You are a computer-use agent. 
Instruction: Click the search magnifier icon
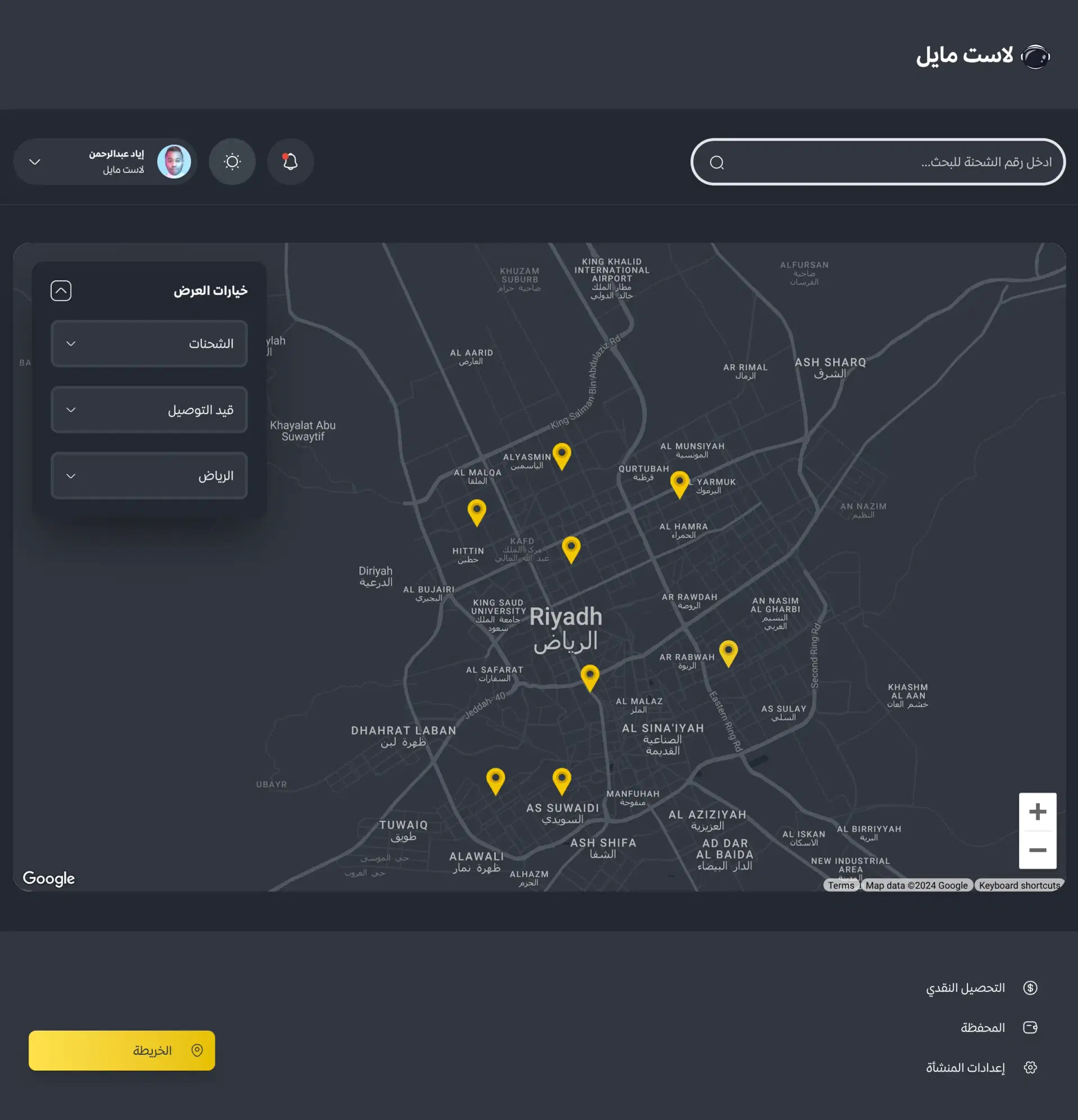pyautogui.click(x=716, y=163)
